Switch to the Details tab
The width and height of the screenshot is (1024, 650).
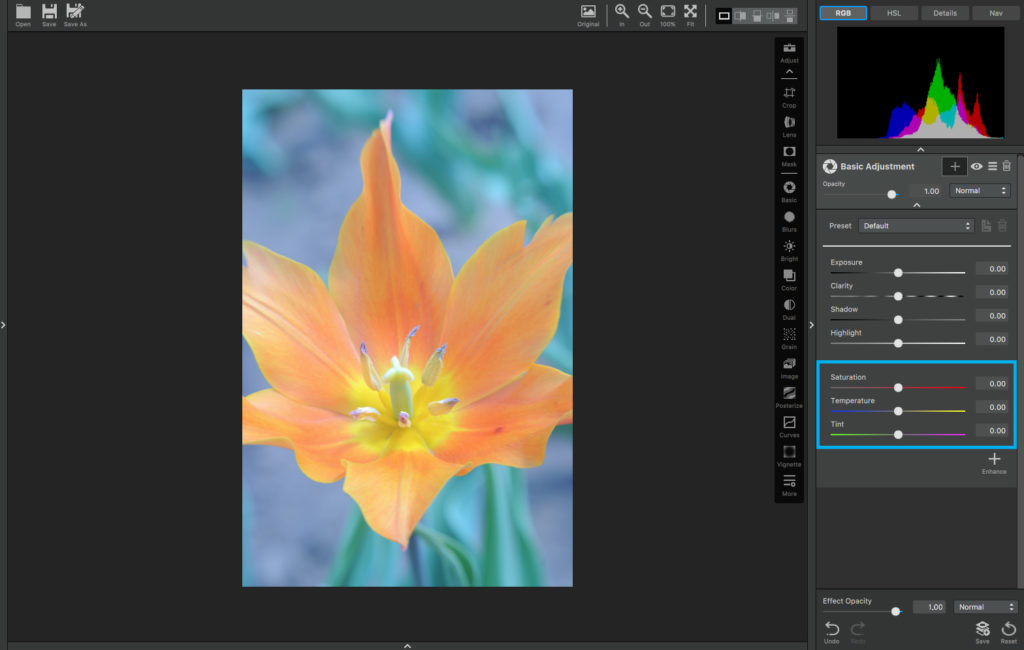coord(944,13)
